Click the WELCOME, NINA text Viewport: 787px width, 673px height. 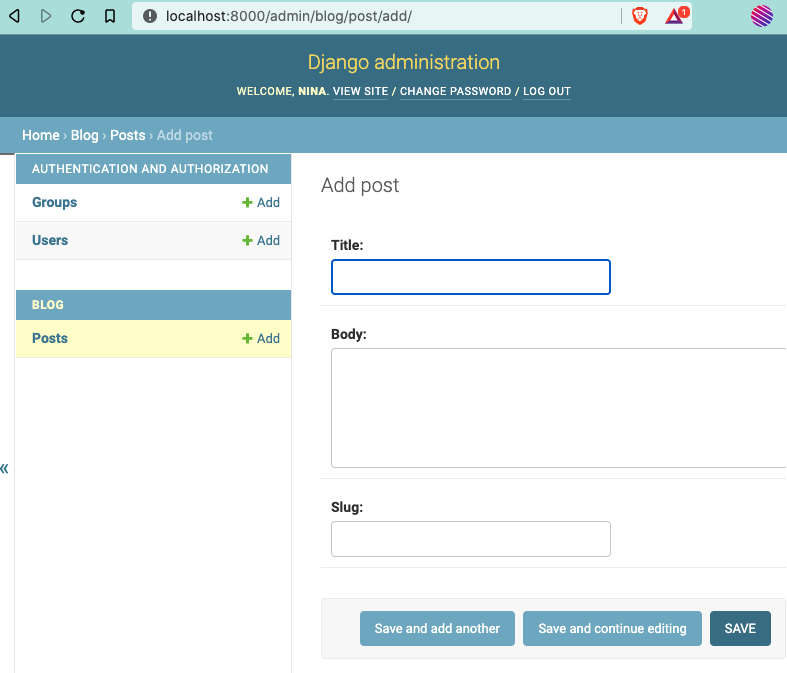coord(282,91)
